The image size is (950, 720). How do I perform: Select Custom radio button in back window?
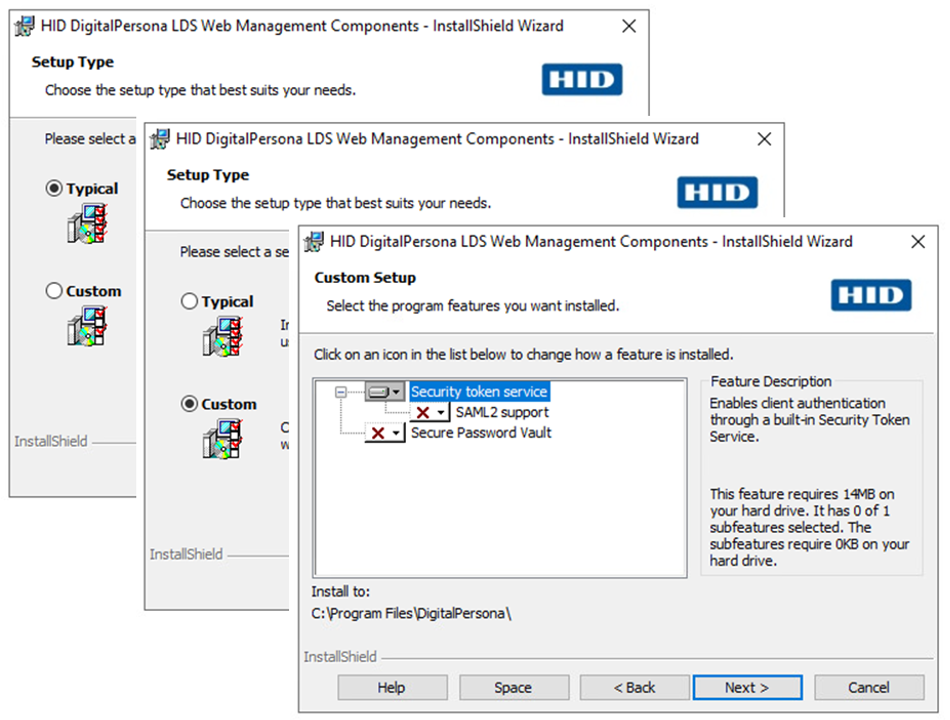[x=54, y=292]
